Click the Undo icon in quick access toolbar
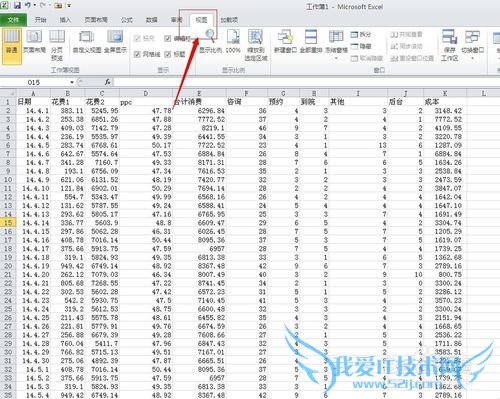The image size is (500, 399). coord(28,5)
